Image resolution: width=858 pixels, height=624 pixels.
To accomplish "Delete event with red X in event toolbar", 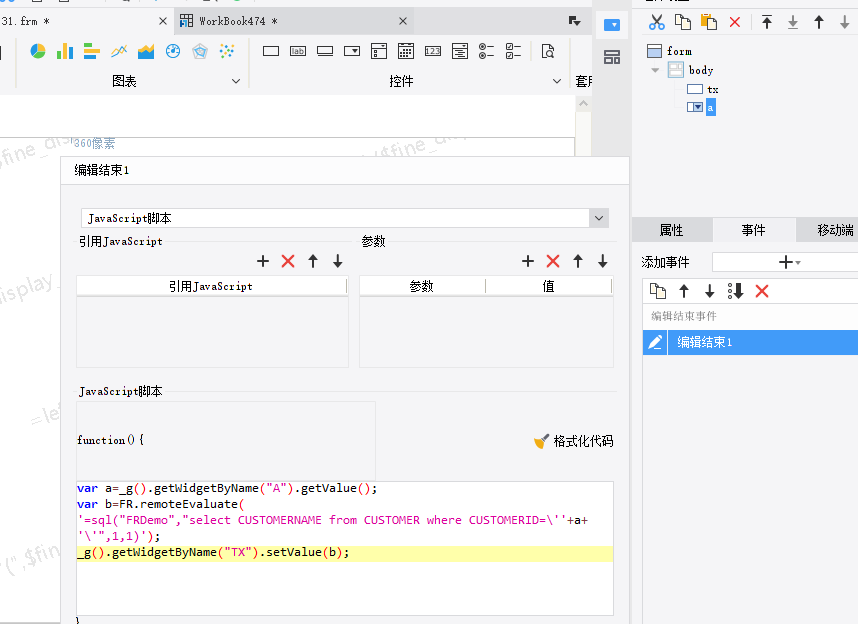I will click(762, 291).
